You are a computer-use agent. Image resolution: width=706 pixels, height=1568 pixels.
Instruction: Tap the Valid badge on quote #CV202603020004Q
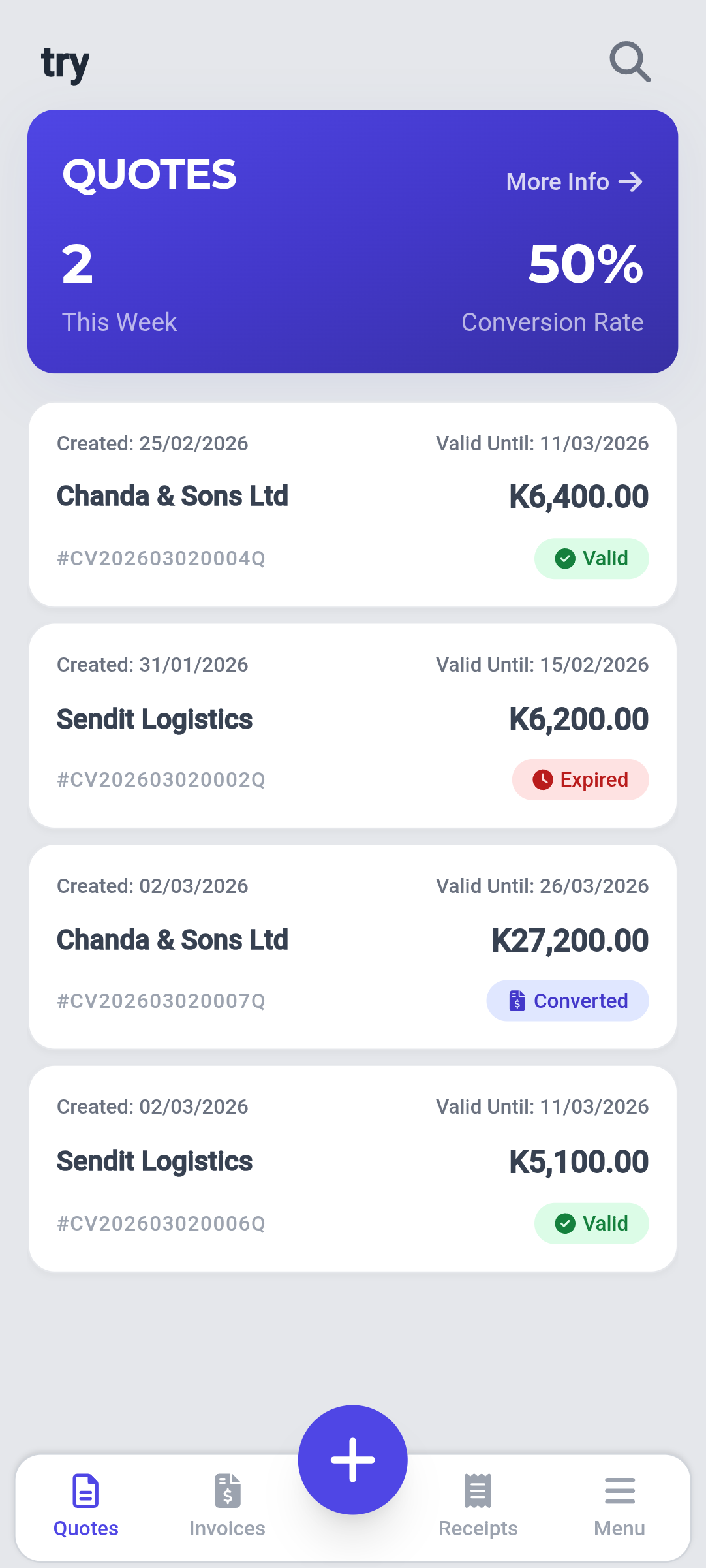[x=591, y=558]
